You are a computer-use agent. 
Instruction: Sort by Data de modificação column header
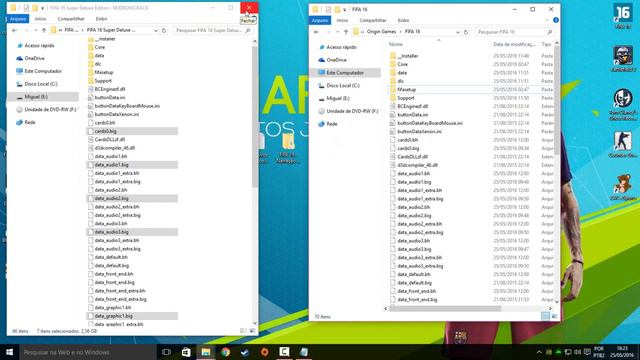coord(514,44)
